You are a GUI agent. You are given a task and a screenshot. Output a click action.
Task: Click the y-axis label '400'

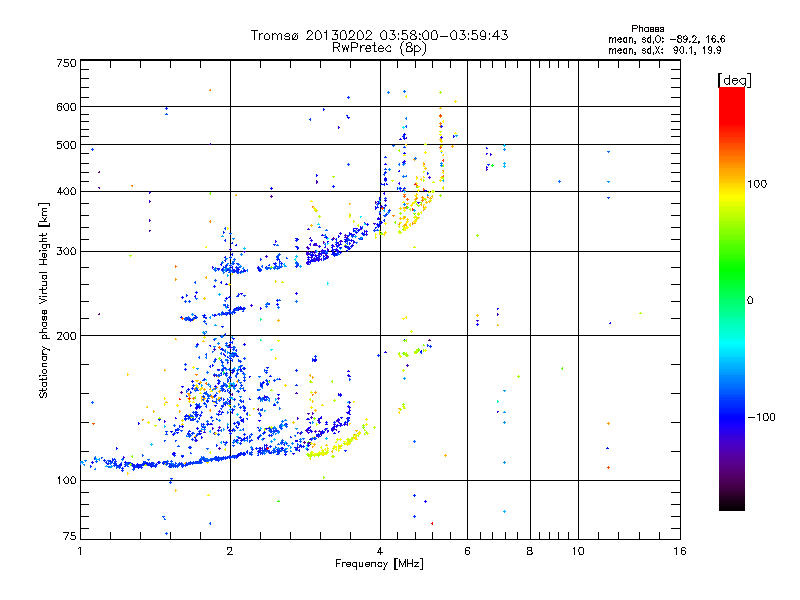point(66,191)
